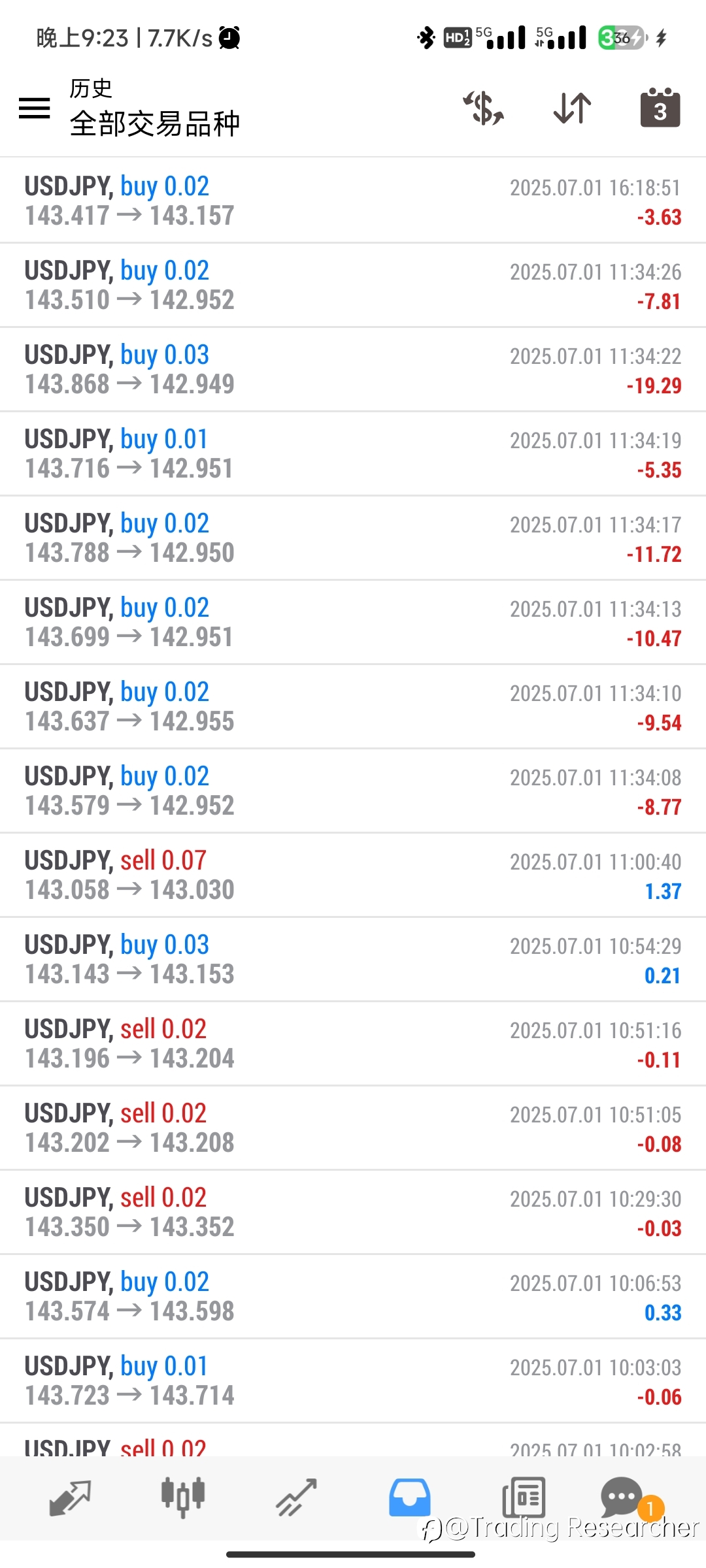Image resolution: width=706 pixels, height=1568 pixels.
Task: Switch to the candlestick Chart tab
Action: pyautogui.click(x=183, y=1497)
